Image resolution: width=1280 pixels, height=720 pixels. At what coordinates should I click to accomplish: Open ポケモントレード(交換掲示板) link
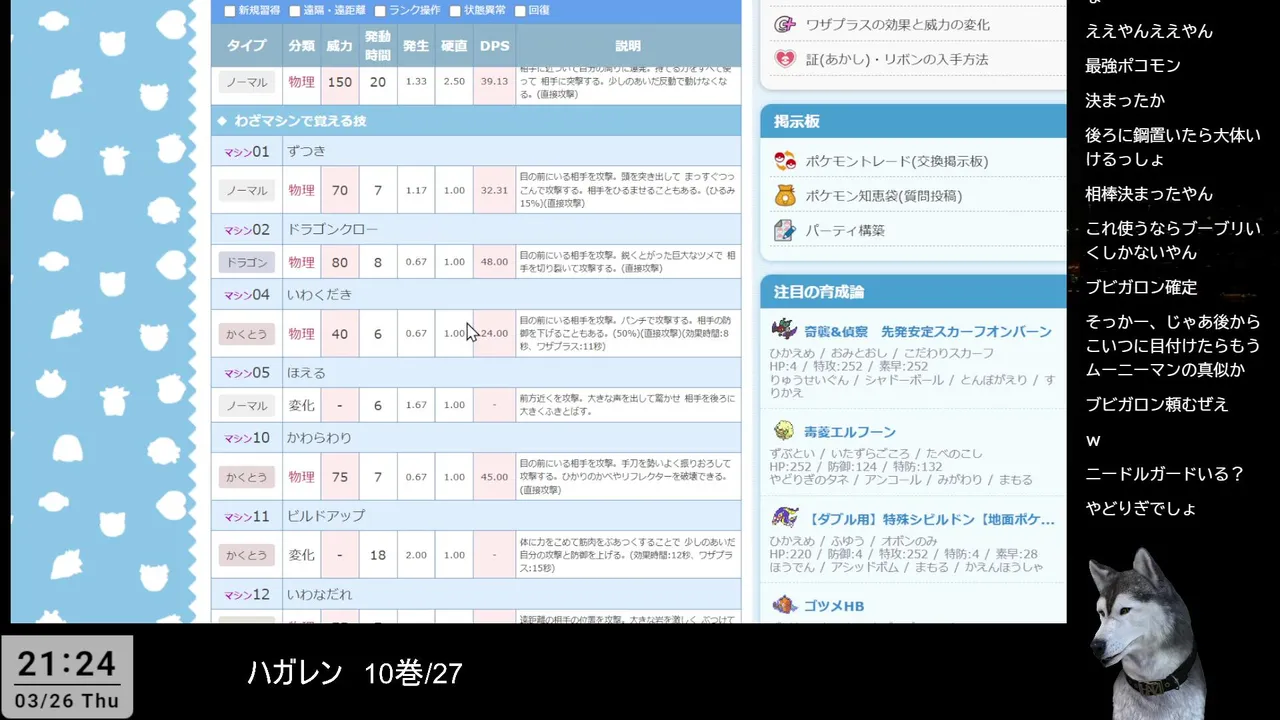[897, 161]
